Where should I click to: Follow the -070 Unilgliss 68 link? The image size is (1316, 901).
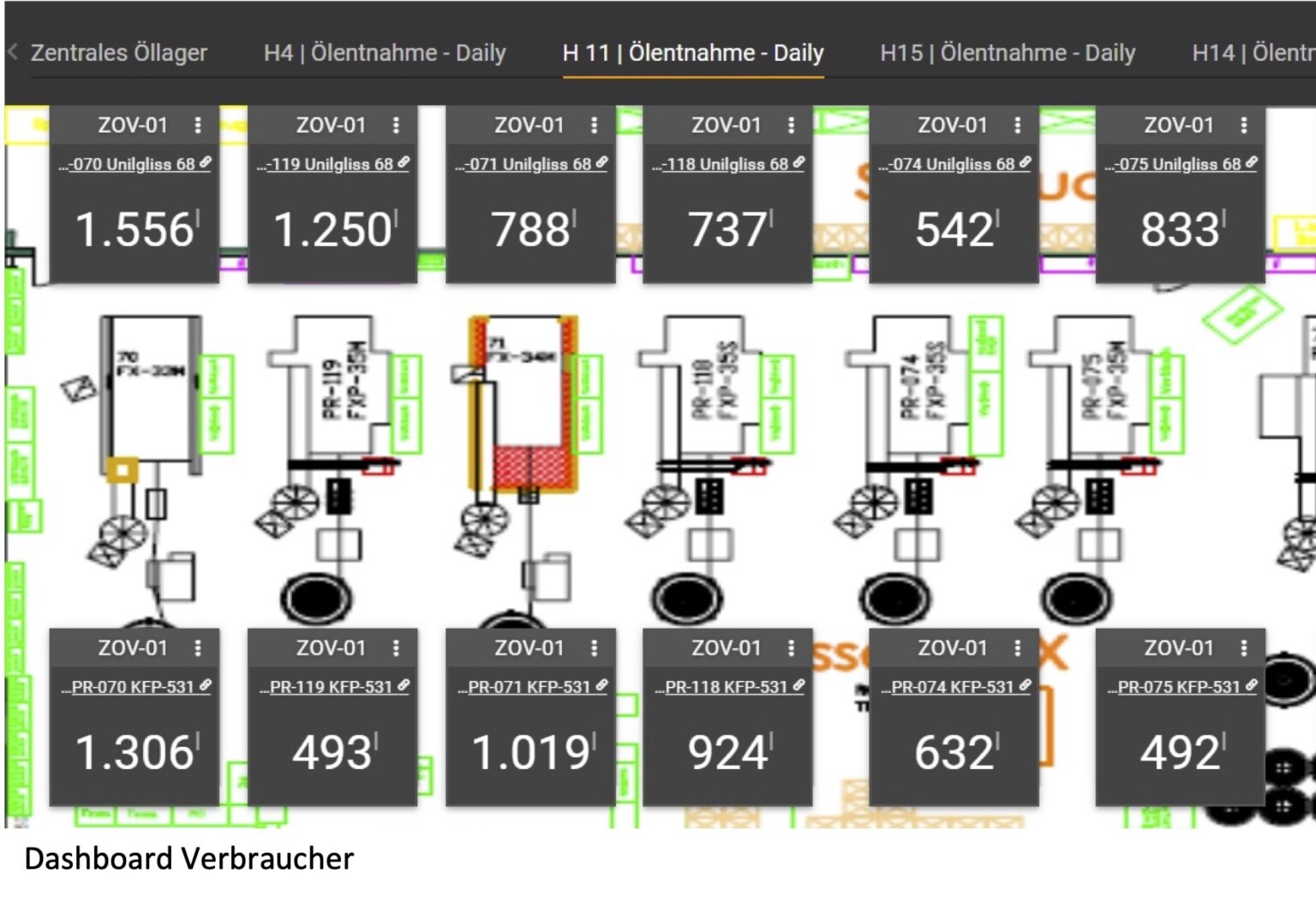click(x=135, y=164)
